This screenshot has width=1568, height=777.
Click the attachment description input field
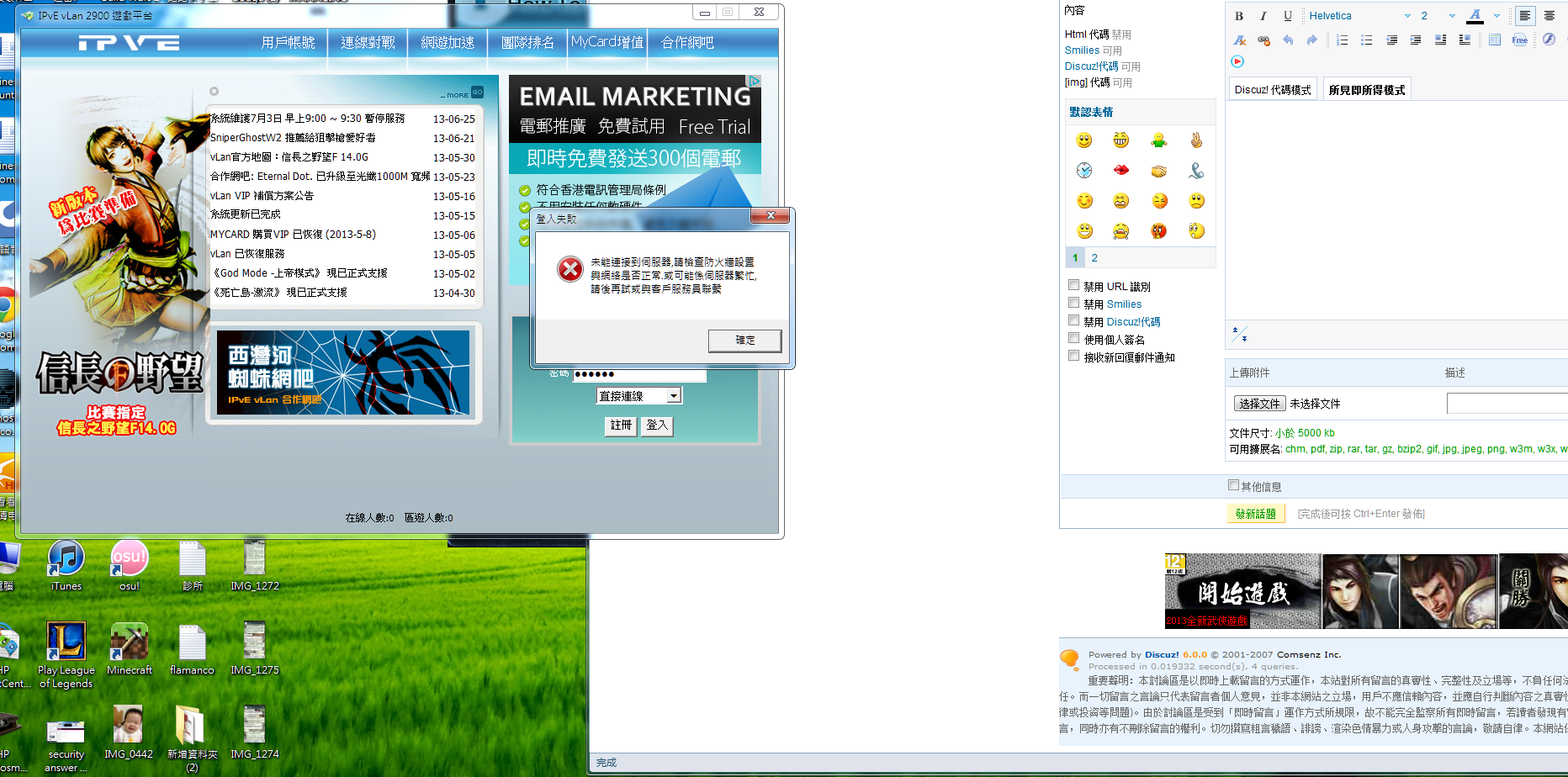pyautogui.click(x=1507, y=404)
